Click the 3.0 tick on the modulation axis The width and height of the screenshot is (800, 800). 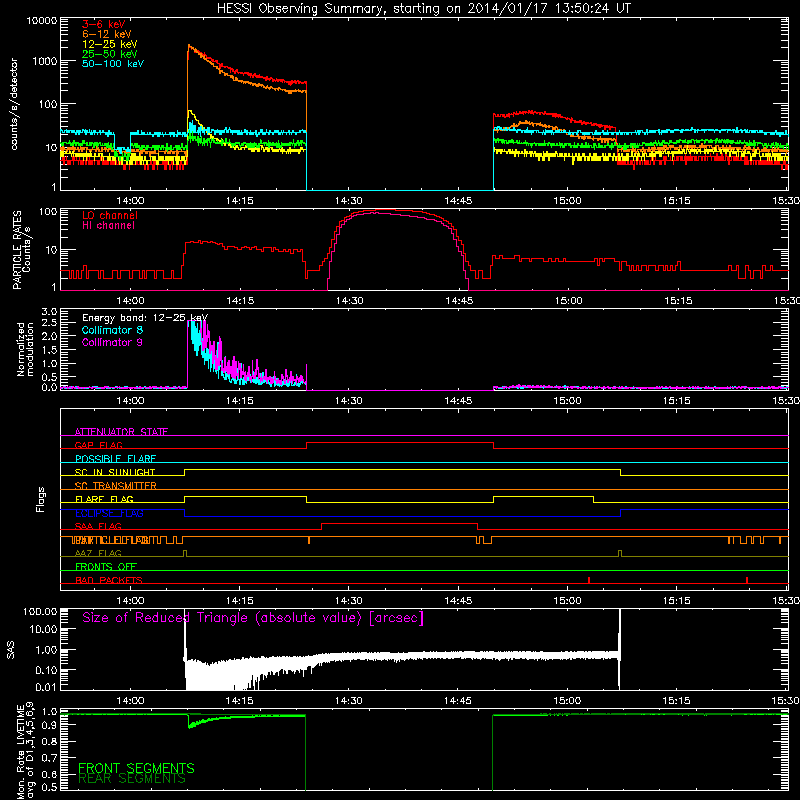click(x=49, y=312)
